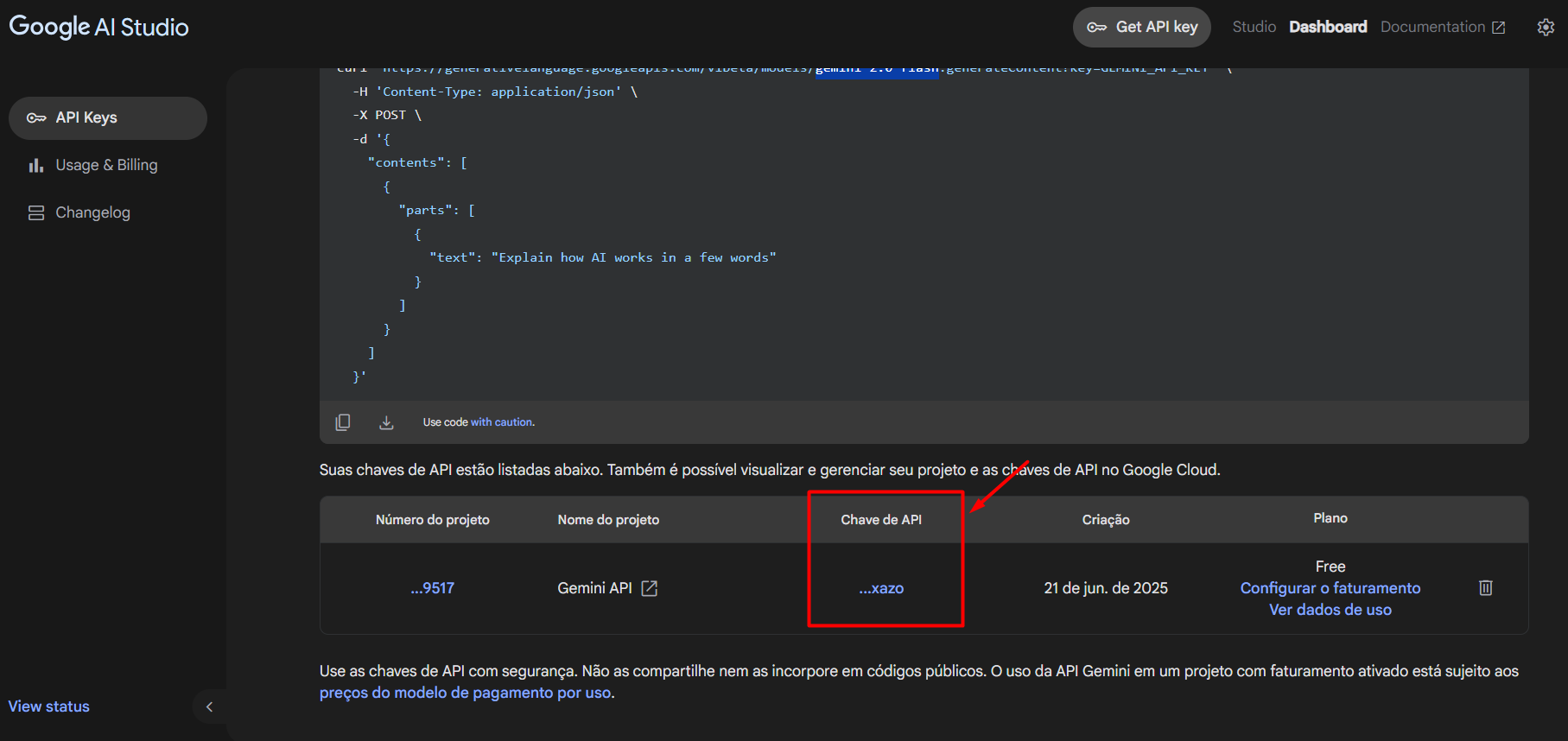Delete the API key with trash icon
1568x741 pixels.
click(1486, 588)
